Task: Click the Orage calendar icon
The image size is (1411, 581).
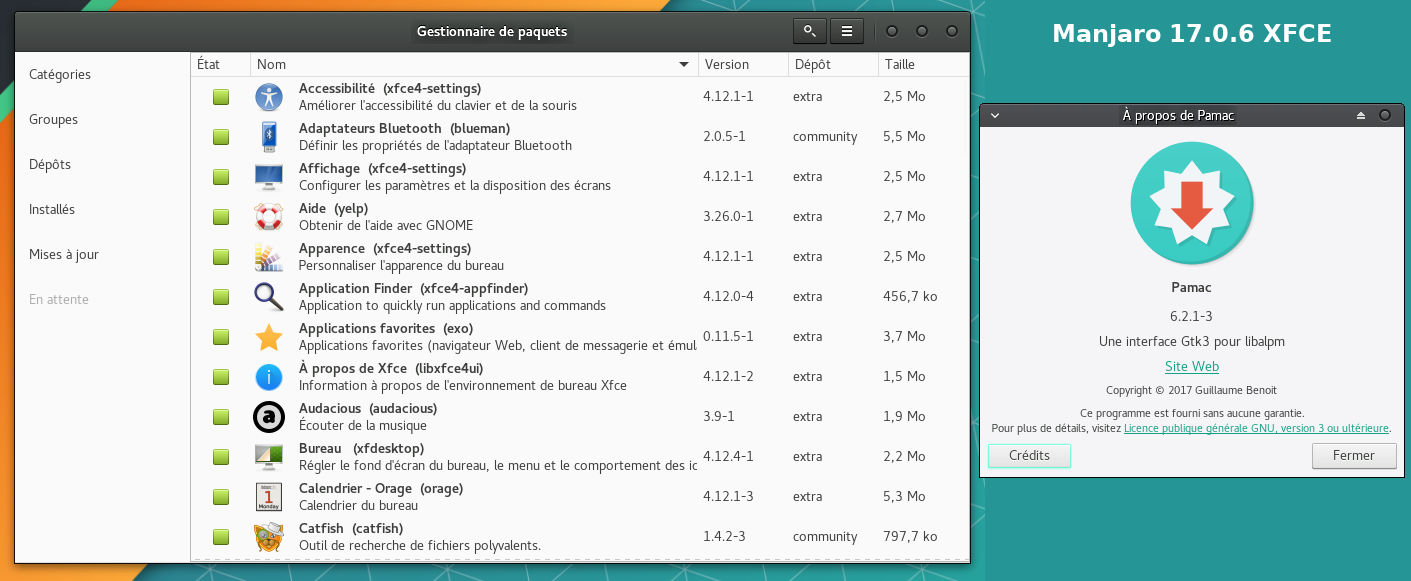Action: tap(269, 497)
